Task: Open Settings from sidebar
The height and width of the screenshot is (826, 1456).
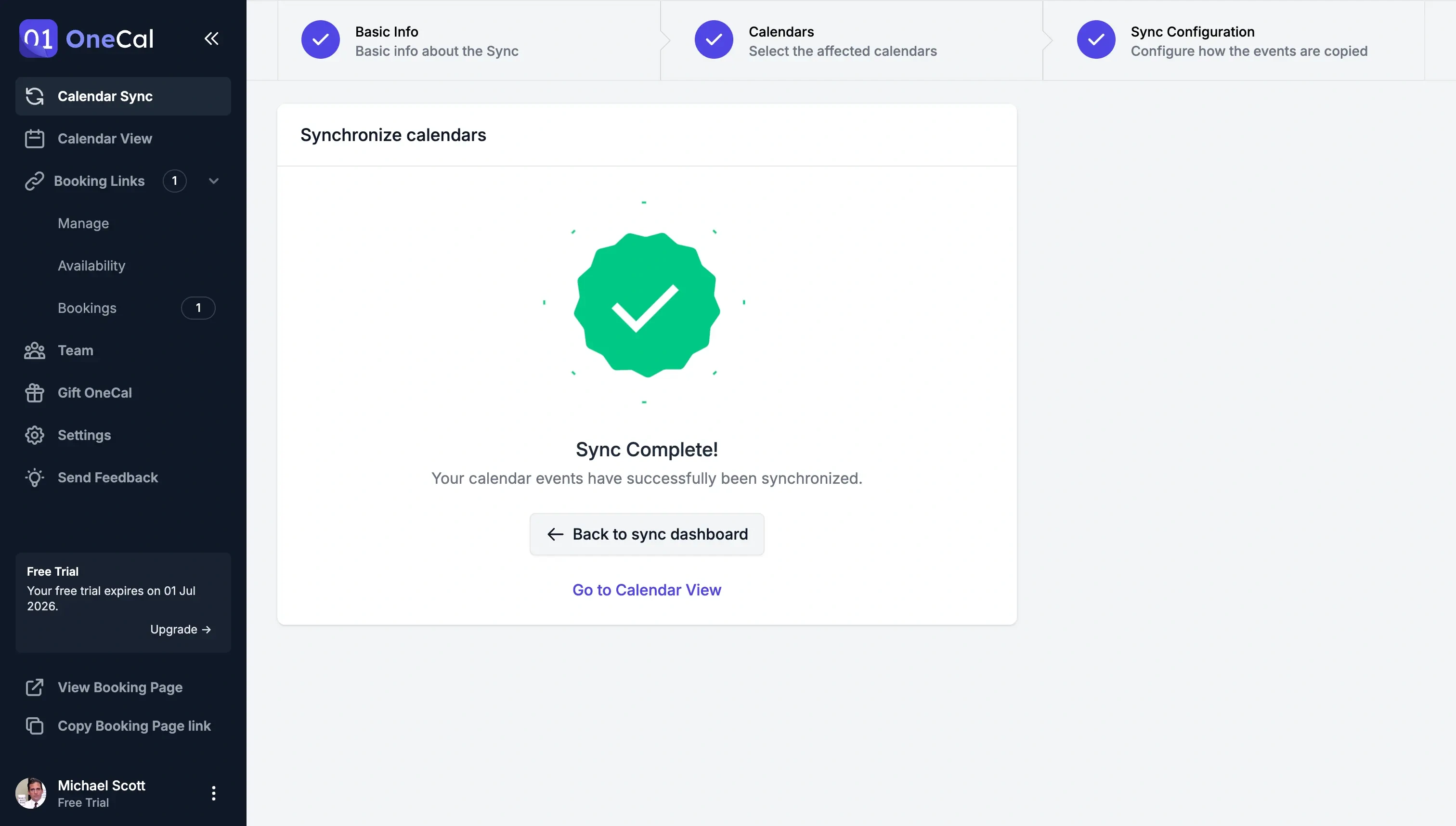Action: (x=84, y=436)
